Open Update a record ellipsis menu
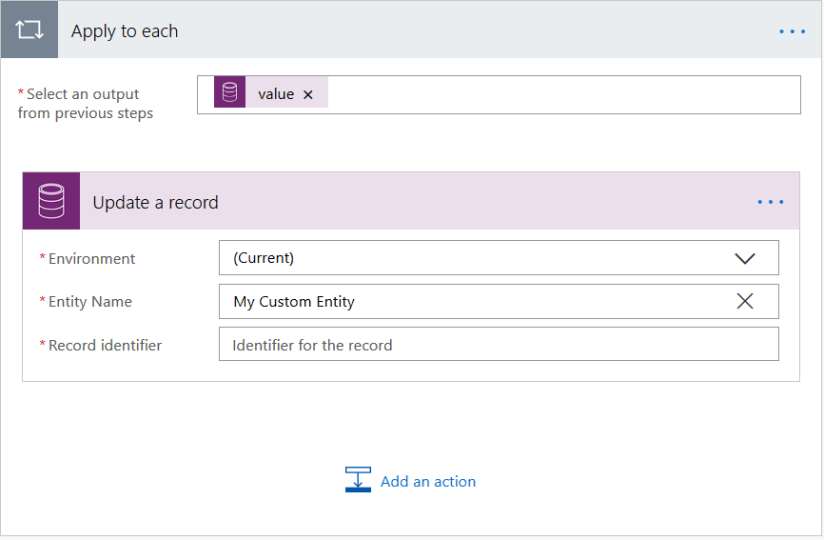 pyautogui.click(x=770, y=202)
